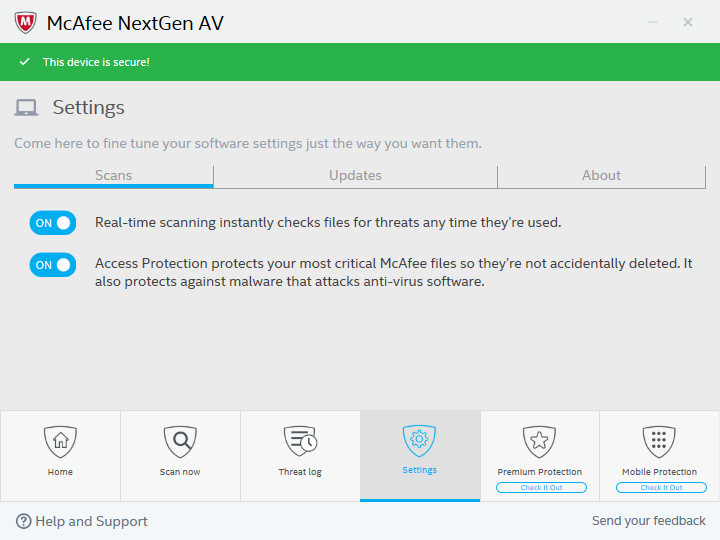Click the laptop icon beside Settings heading
The image size is (720, 540).
(x=26, y=108)
